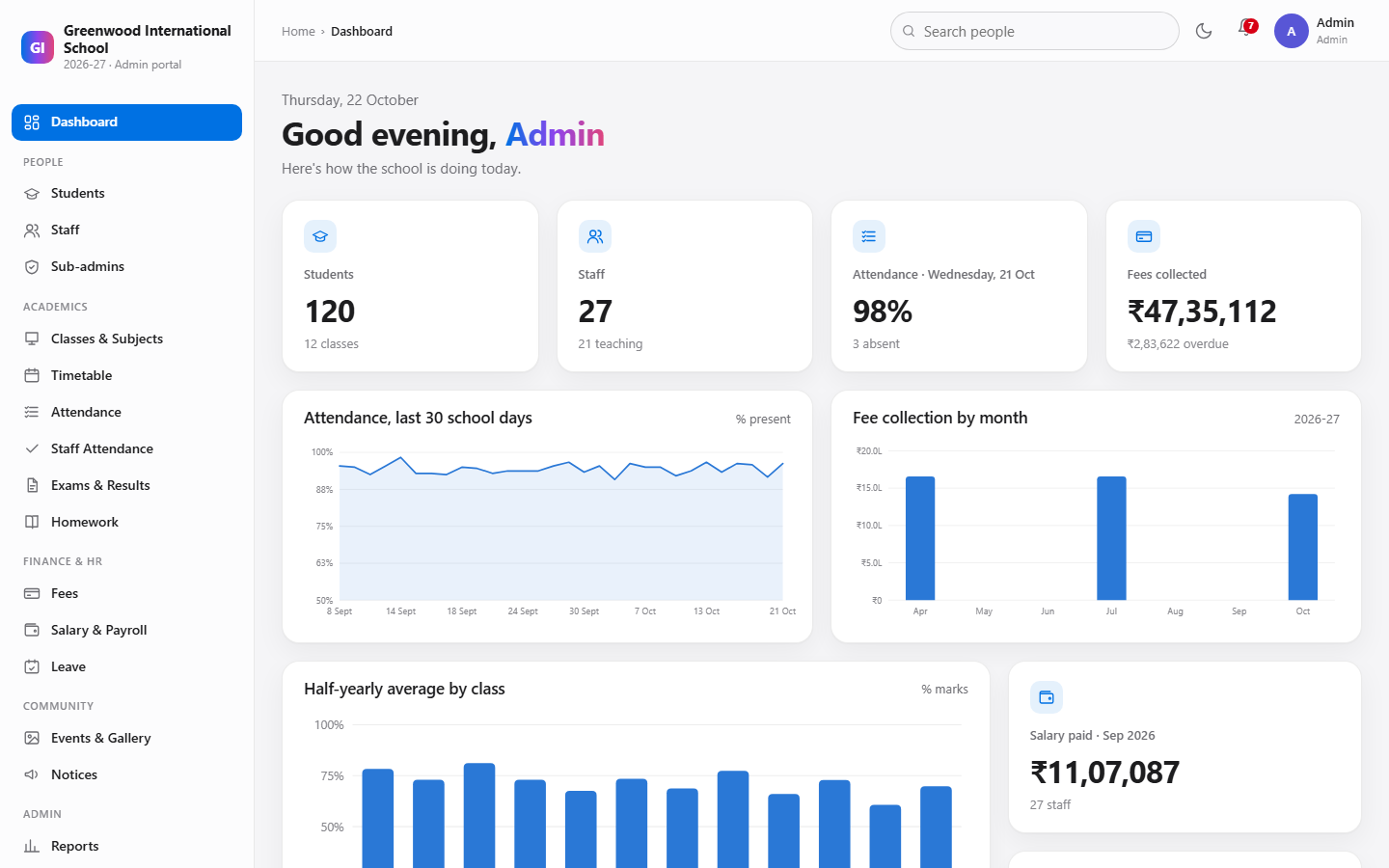Click the search magnifier icon
Image resolution: width=1389 pixels, height=868 pixels.
tap(909, 31)
